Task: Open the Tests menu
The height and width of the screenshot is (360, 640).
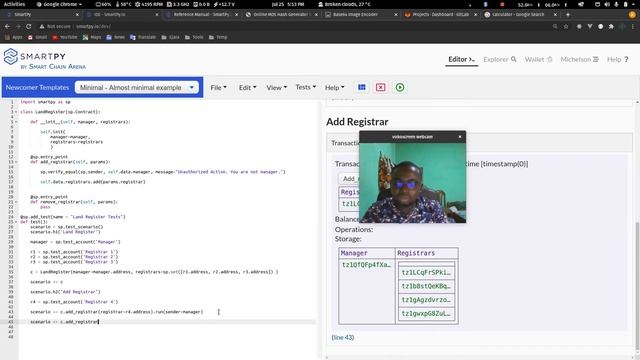Action: pos(306,87)
